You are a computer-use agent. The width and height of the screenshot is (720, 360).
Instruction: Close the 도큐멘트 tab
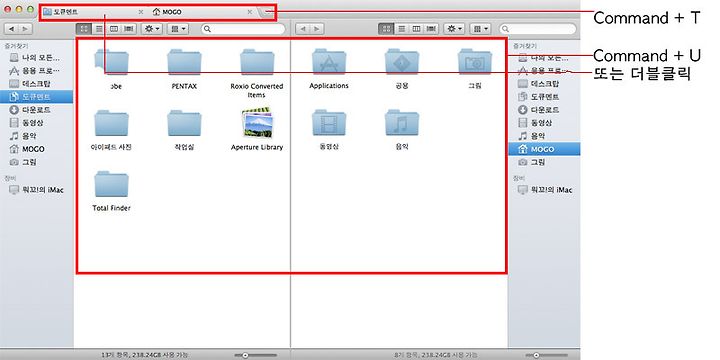(x=141, y=12)
